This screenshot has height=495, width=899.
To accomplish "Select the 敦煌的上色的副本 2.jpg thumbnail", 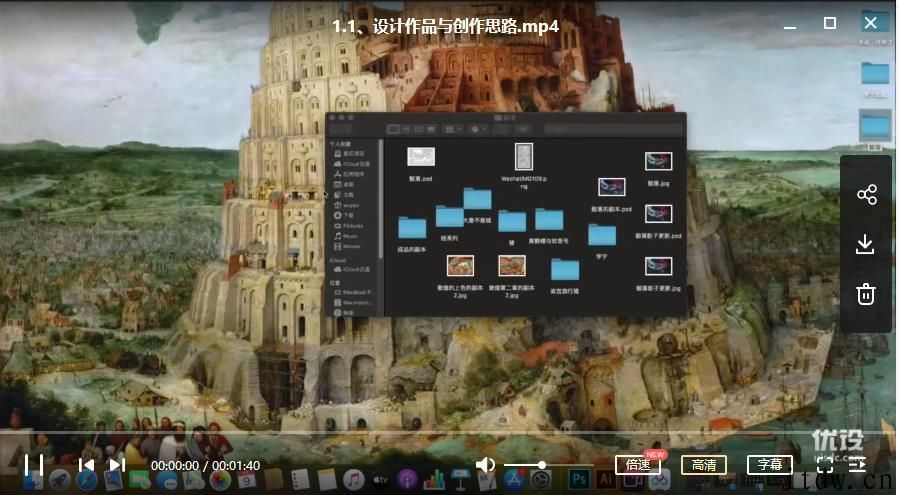I will (460, 266).
